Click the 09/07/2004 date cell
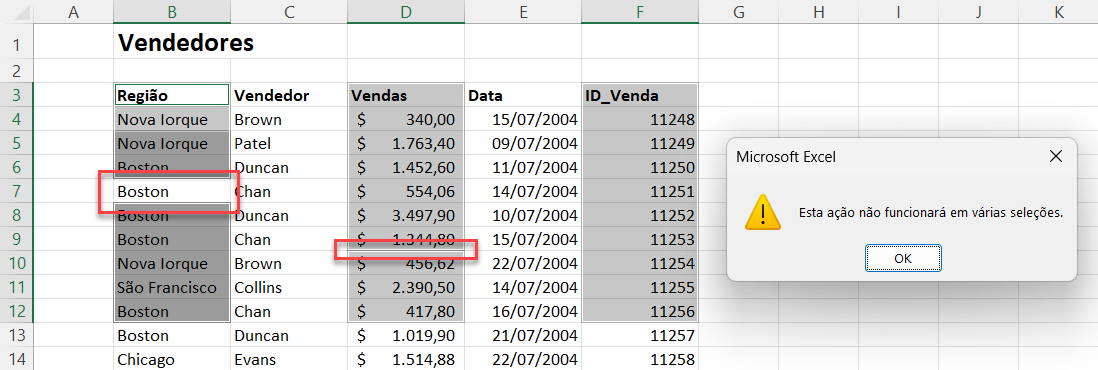The image size is (1098, 370). click(x=522, y=143)
